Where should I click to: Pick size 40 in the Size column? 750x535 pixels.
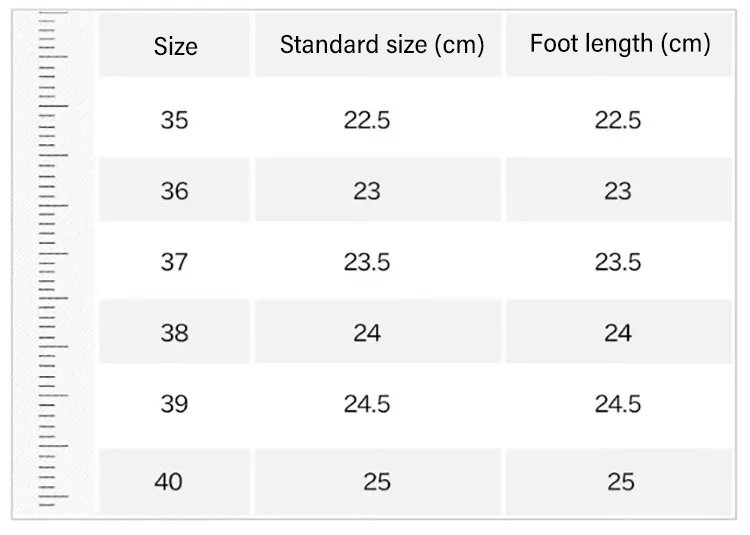click(169, 482)
